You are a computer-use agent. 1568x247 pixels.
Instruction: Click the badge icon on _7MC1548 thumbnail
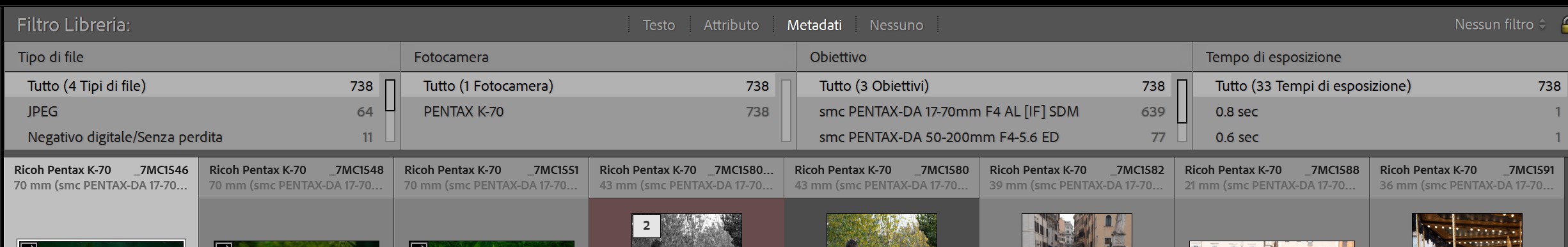(223, 244)
